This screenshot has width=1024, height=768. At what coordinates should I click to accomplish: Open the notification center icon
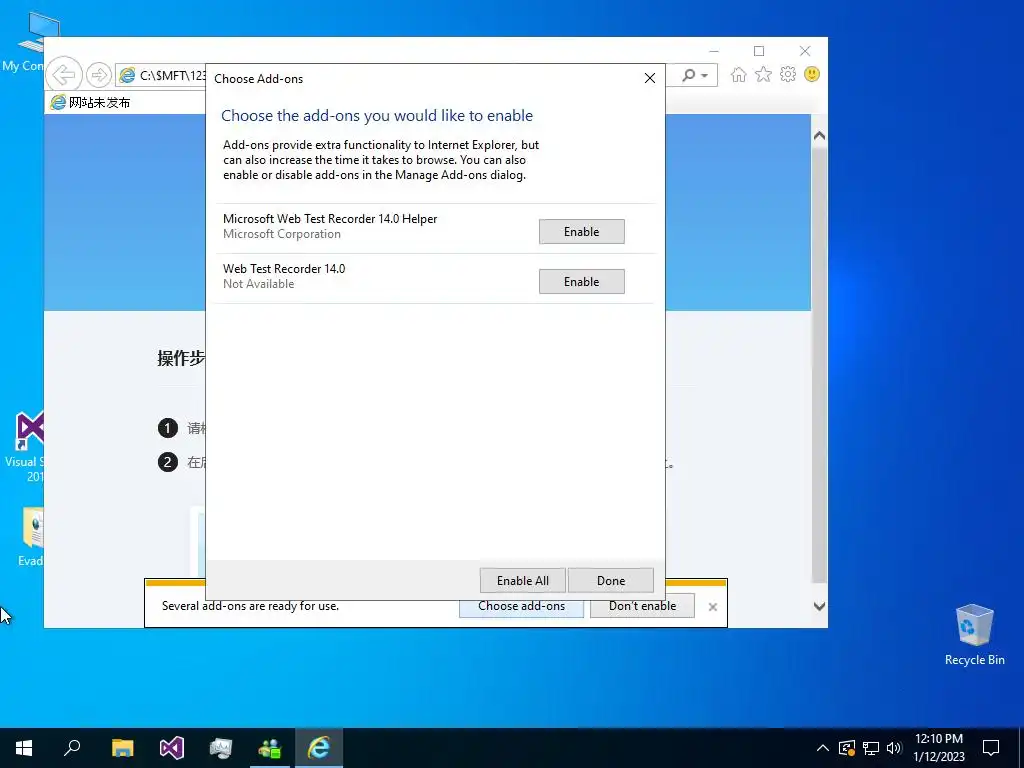tap(991, 748)
